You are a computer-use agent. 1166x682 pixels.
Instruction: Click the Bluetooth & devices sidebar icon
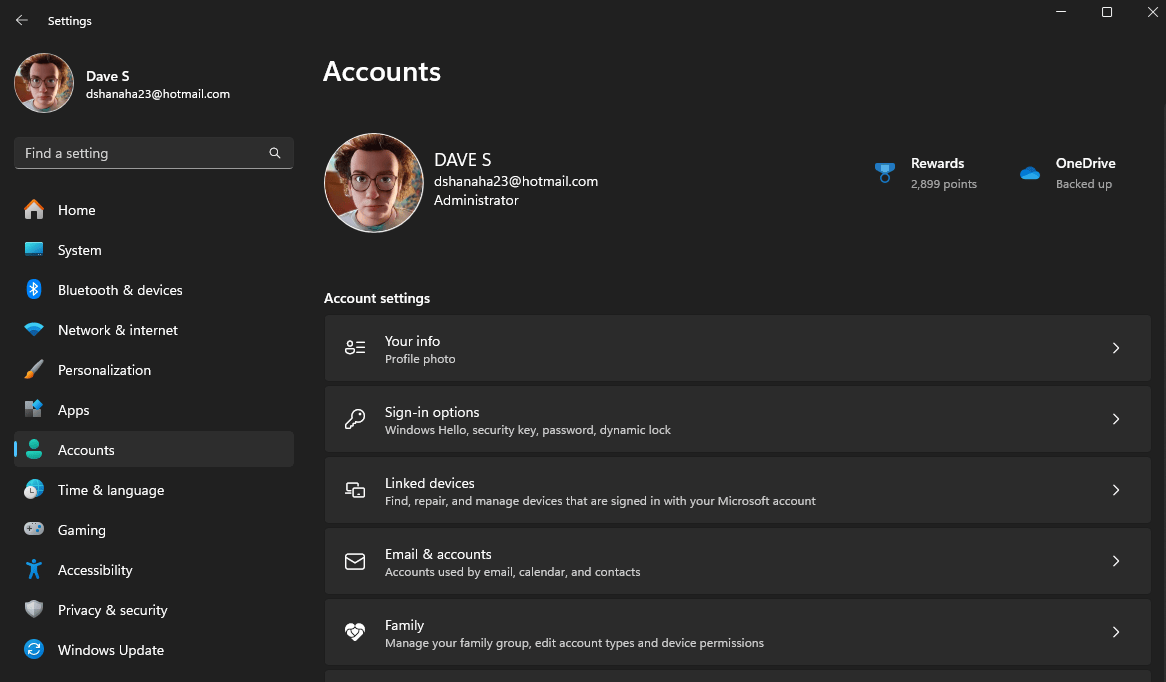[34, 290]
